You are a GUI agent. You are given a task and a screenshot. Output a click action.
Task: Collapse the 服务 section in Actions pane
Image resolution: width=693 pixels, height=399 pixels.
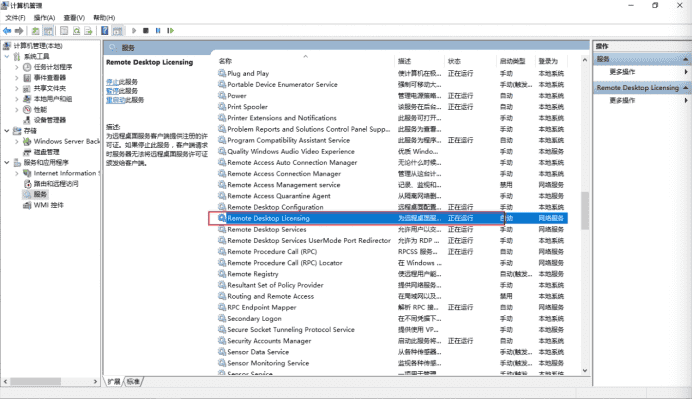[x=685, y=59]
